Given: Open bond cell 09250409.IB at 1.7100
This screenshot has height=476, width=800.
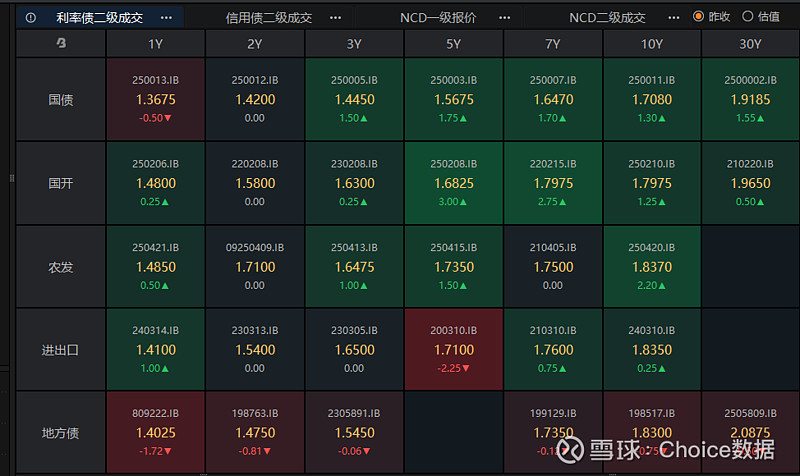Looking at the screenshot, I should [255, 267].
